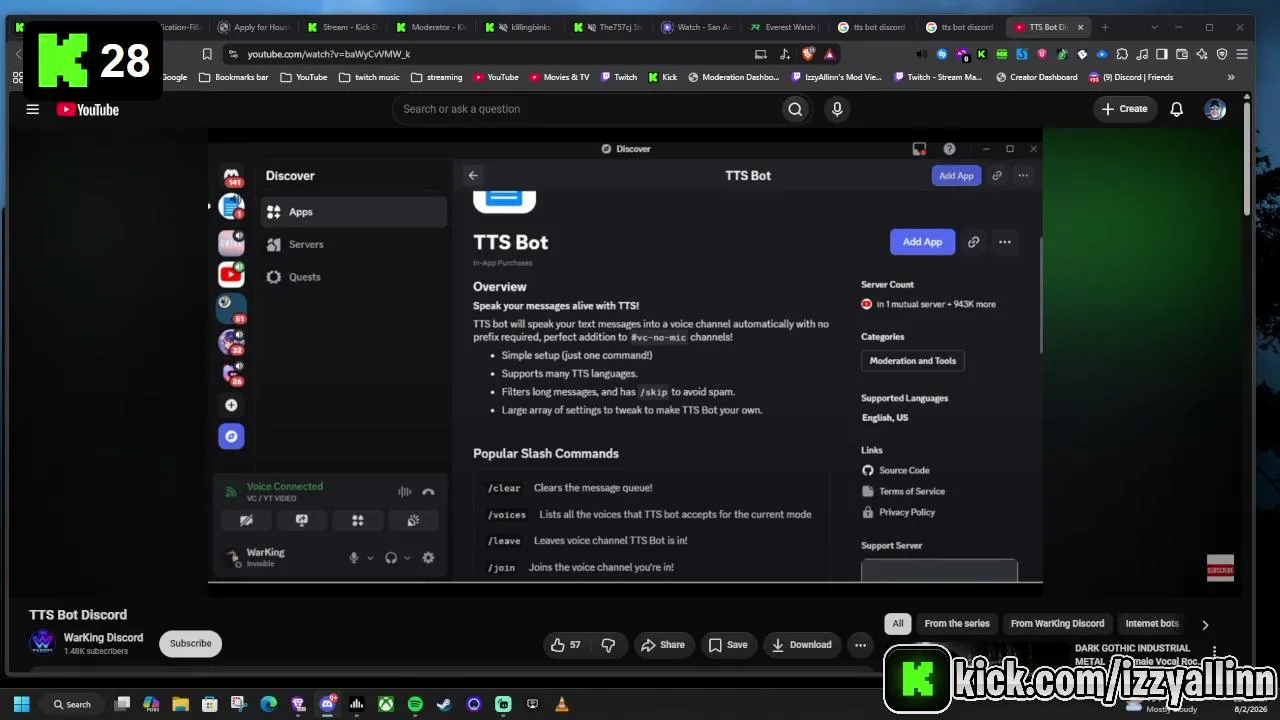Save the video to a playlist
The image size is (1280, 720).
(x=728, y=645)
